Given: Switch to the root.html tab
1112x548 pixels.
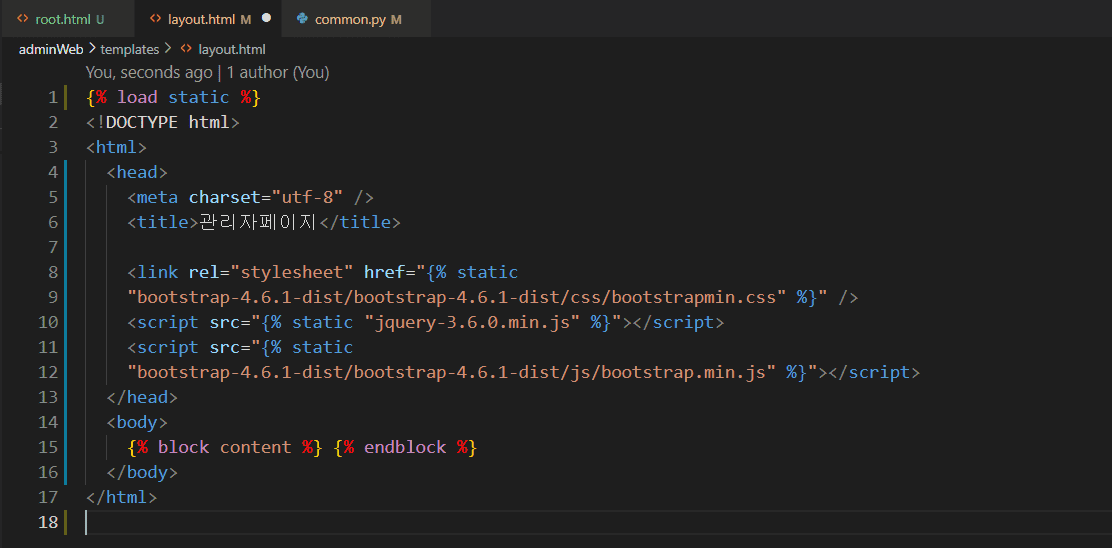Looking at the screenshot, I should [67, 19].
